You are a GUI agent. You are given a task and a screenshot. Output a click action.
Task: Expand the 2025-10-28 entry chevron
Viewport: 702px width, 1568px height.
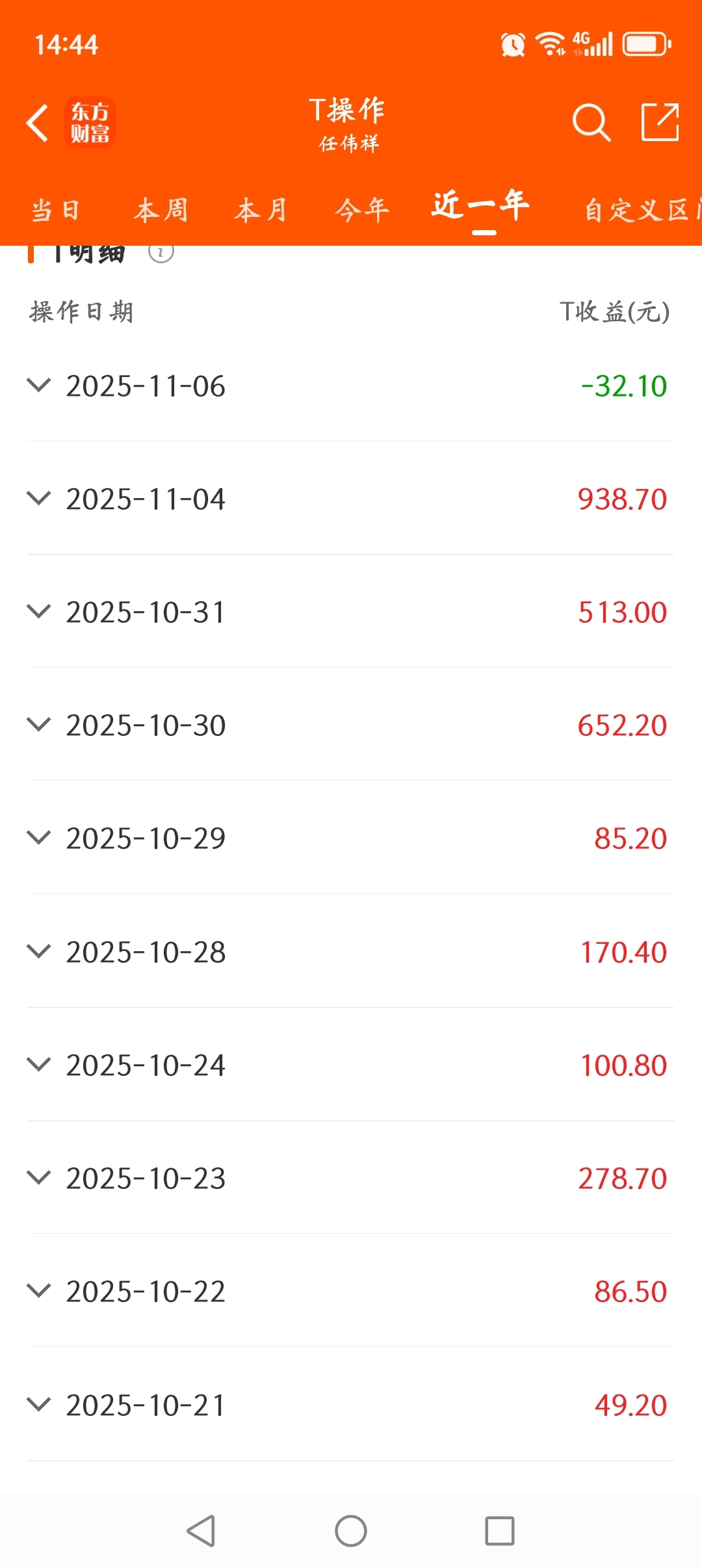tap(39, 952)
